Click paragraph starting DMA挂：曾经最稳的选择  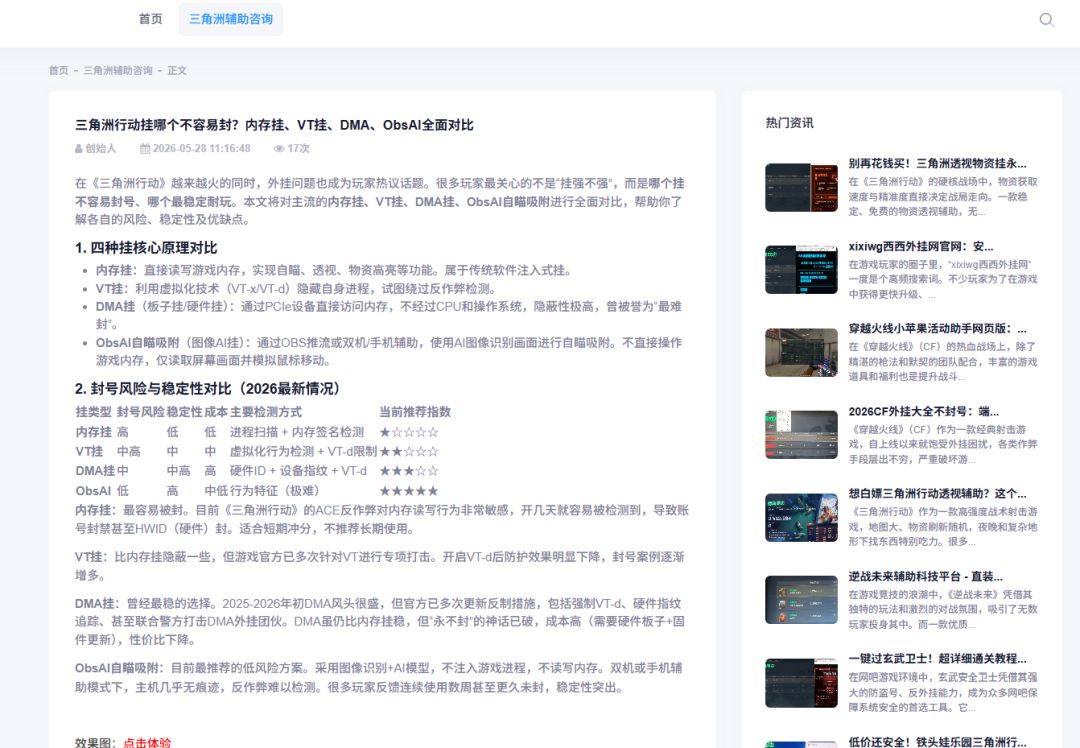(x=380, y=621)
